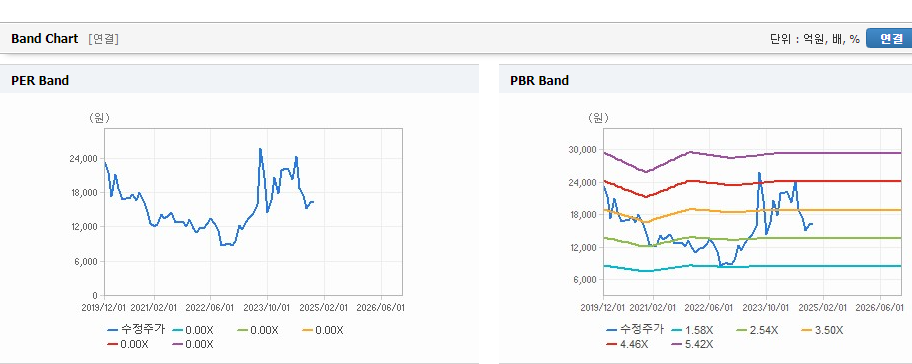This screenshot has height=364, width=912.
Task: Click 2022/06/01 date label in PBR Band chart
Action: (x=710, y=307)
